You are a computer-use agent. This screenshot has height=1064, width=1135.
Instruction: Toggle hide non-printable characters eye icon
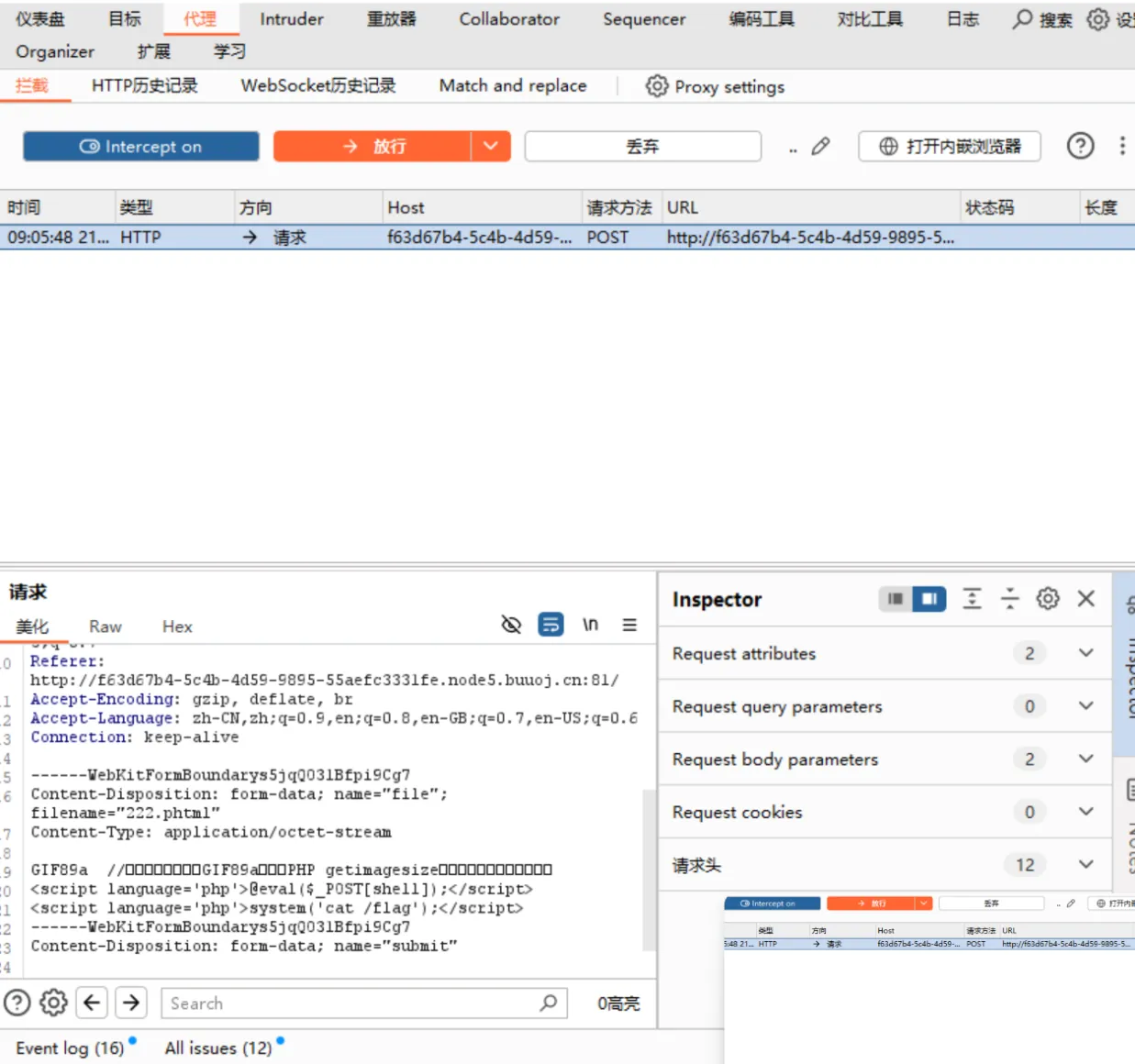click(511, 625)
